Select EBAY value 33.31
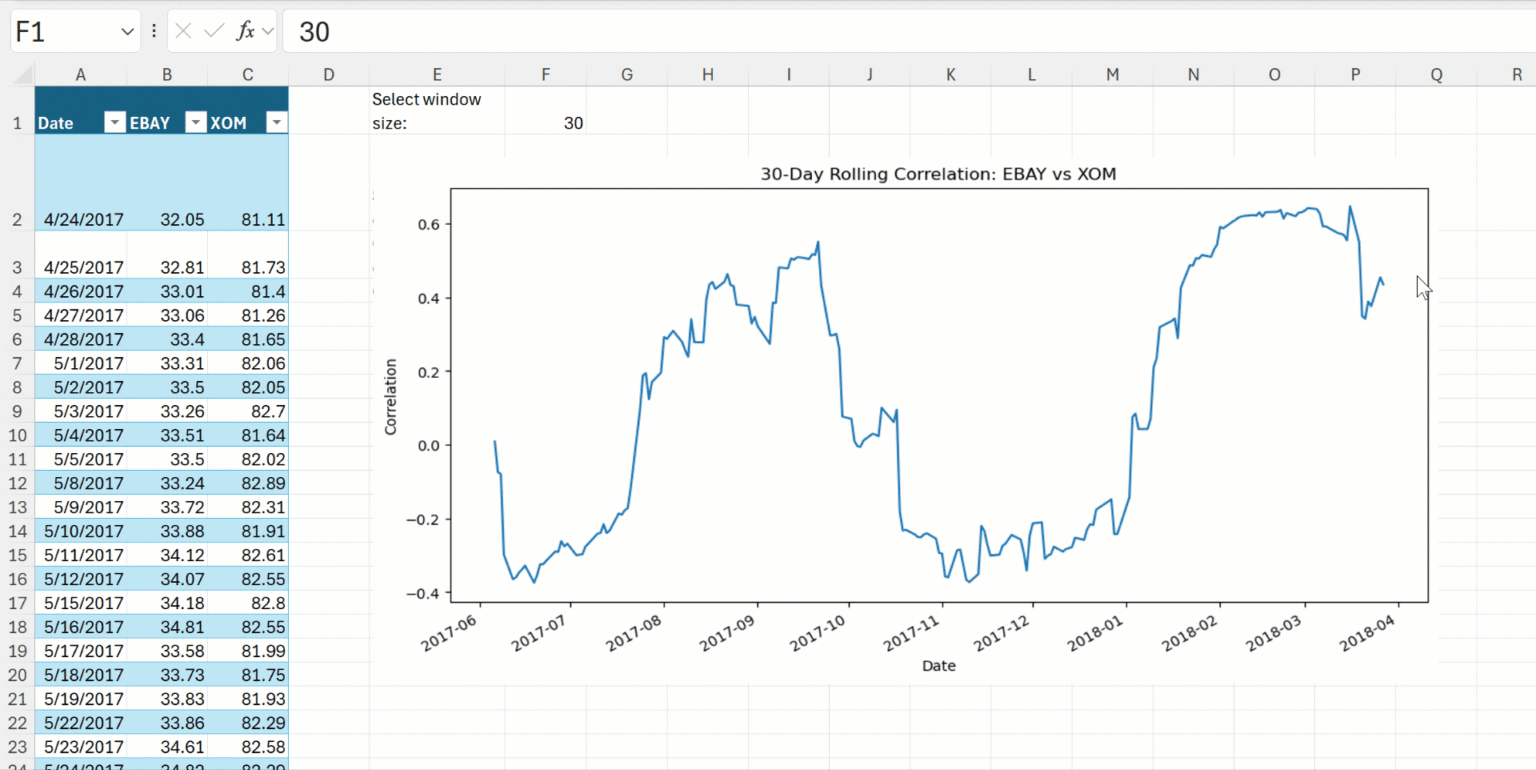 167,363
